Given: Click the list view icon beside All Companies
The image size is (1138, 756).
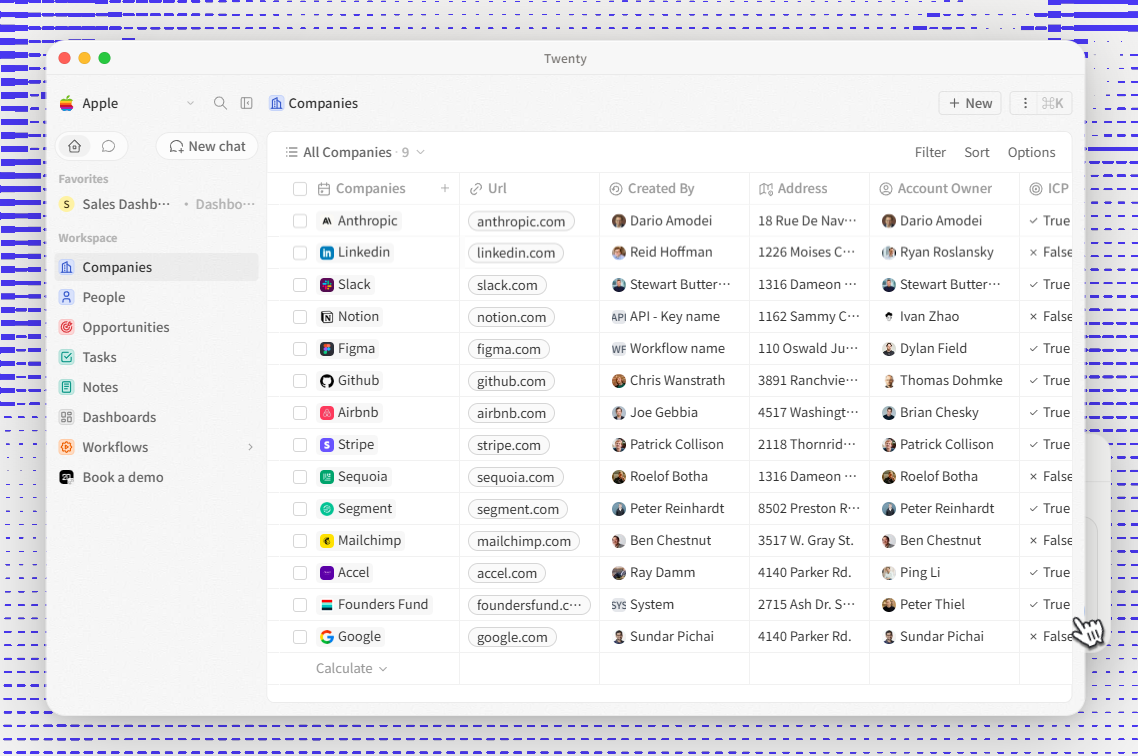Looking at the screenshot, I should click(x=291, y=152).
